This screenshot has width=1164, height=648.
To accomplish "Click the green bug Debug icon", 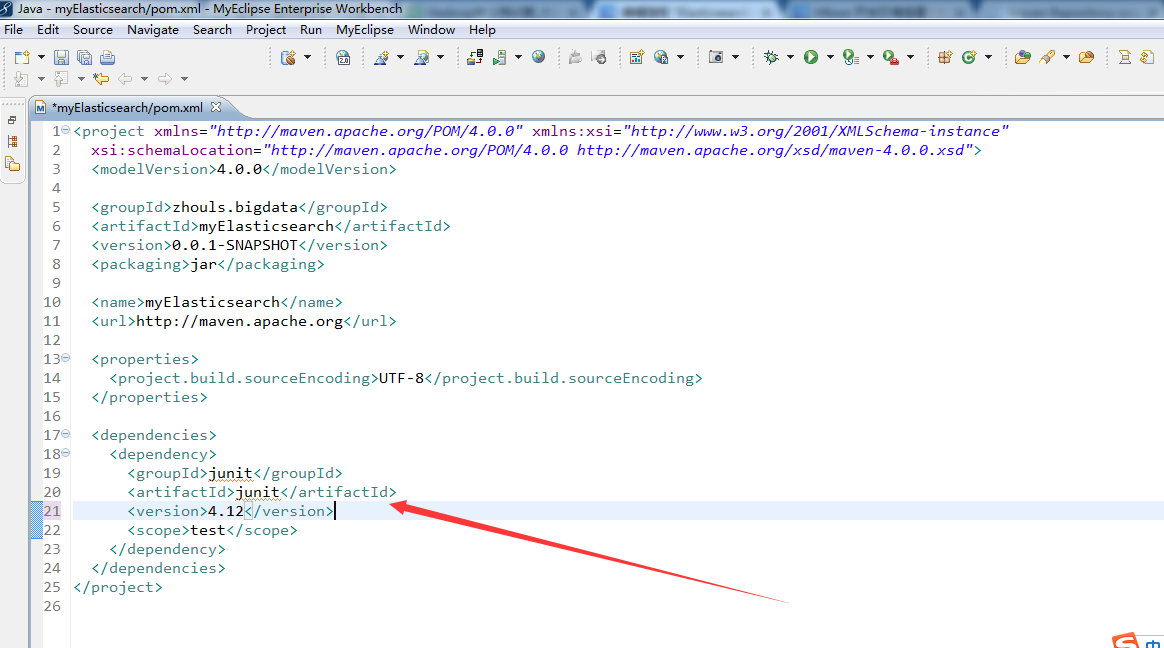I will pyautogui.click(x=771, y=57).
